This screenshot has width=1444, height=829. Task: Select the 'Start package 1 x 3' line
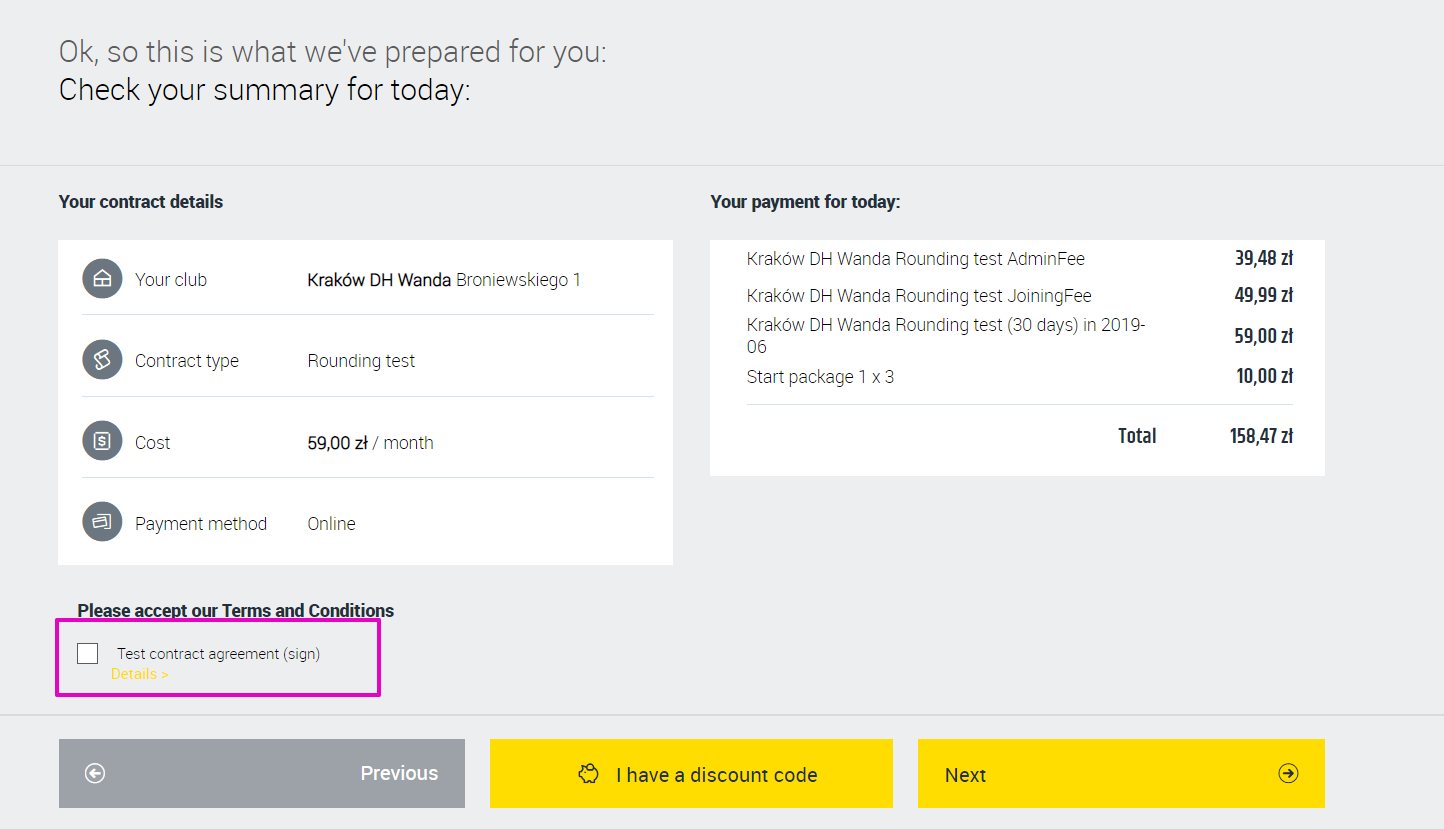(x=820, y=377)
